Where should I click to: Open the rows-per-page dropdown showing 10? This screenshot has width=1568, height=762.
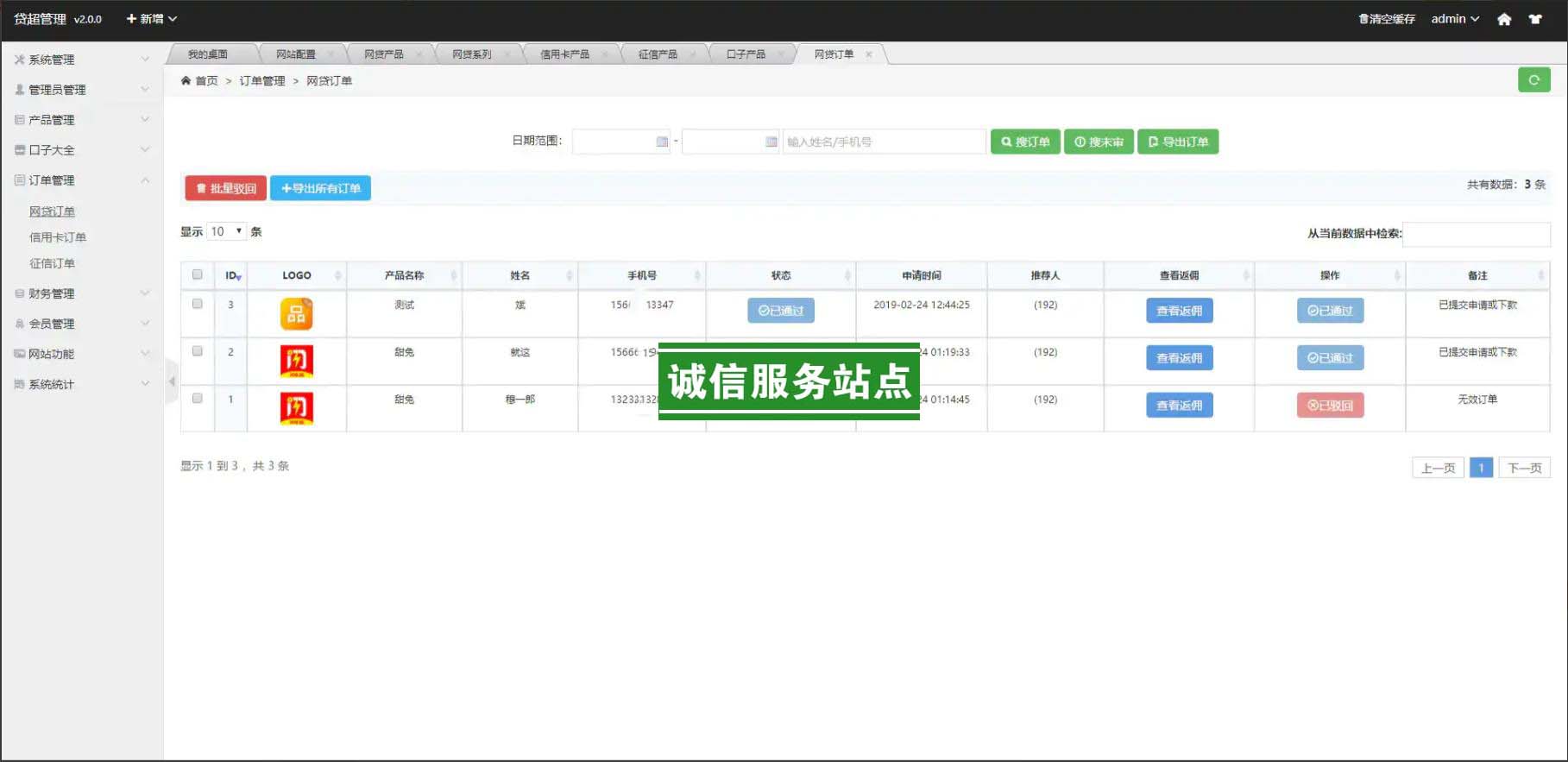click(227, 231)
